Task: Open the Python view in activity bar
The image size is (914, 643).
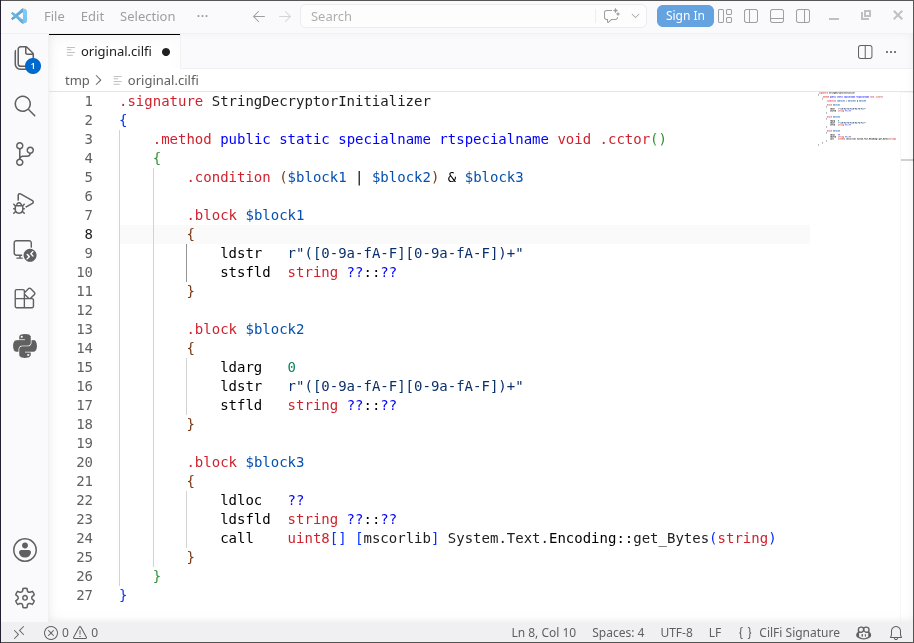Action: (x=24, y=346)
